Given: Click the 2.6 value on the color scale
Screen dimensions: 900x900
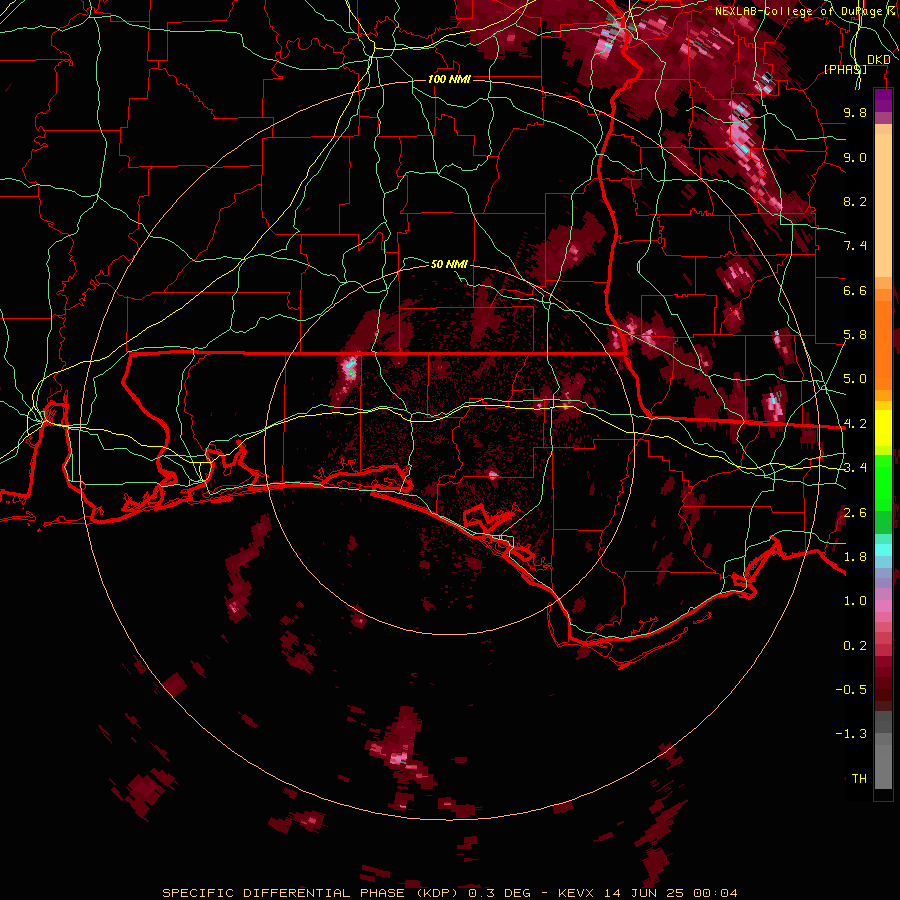Looking at the screenshot, I should tap(855, 513).
